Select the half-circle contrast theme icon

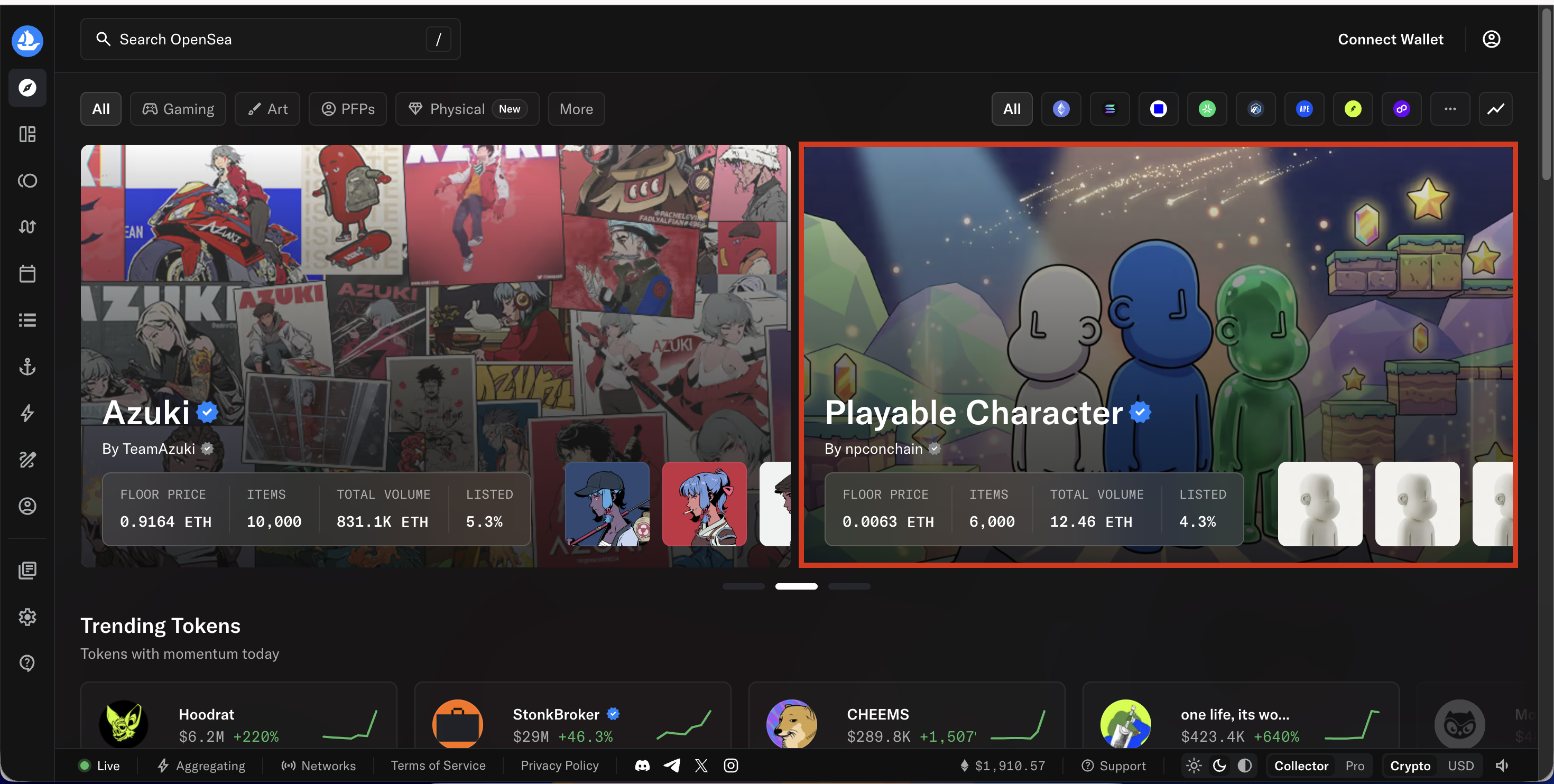pos(1245,766)
